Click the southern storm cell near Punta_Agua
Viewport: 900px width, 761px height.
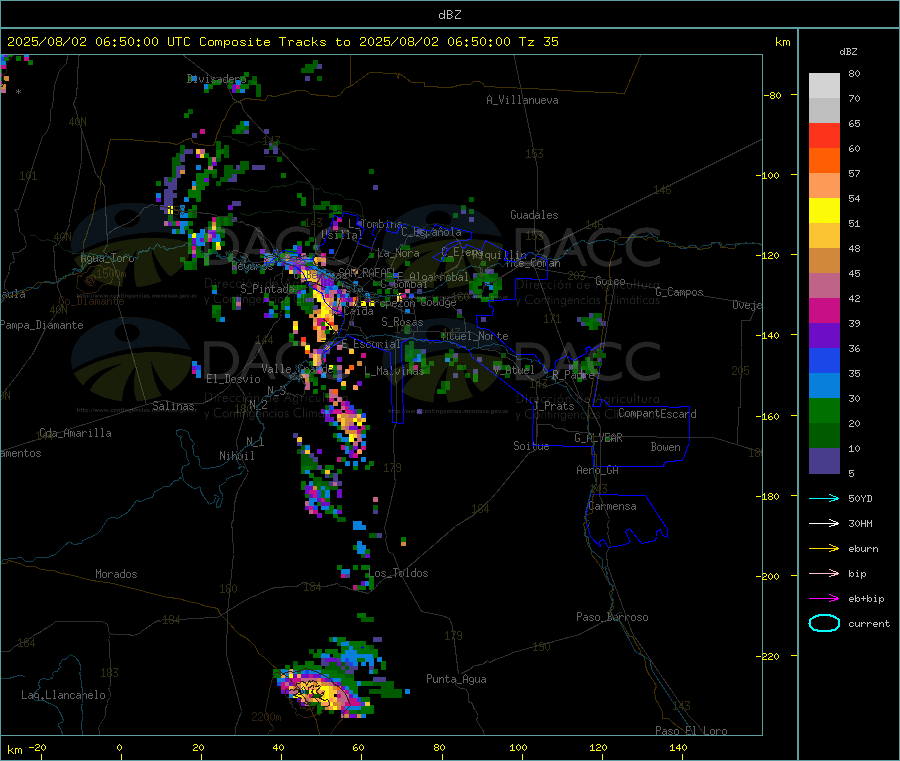click(x=321, y=692)
